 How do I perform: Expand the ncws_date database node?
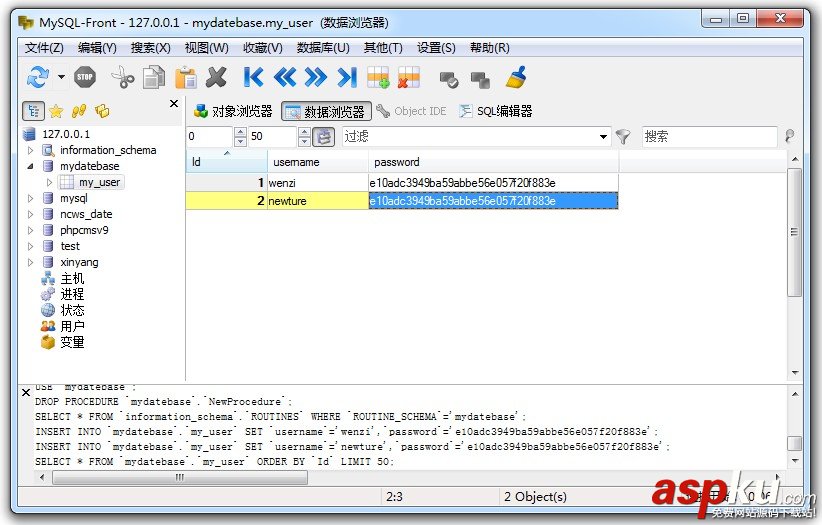point(30,215)
